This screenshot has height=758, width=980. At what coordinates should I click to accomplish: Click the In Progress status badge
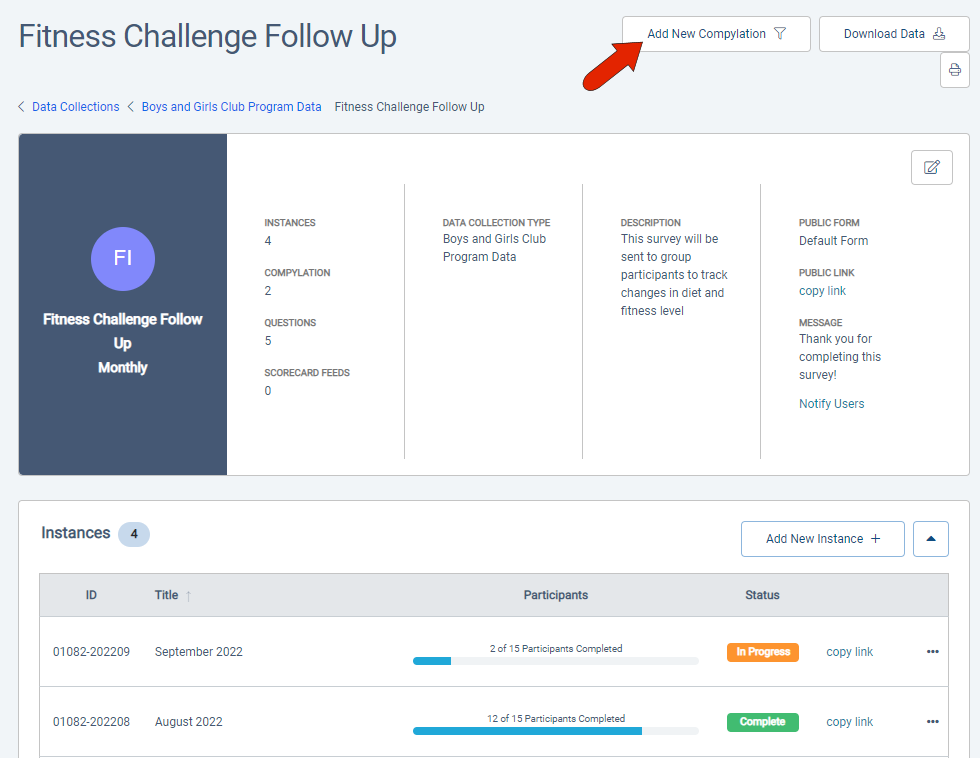pos(762,652)
